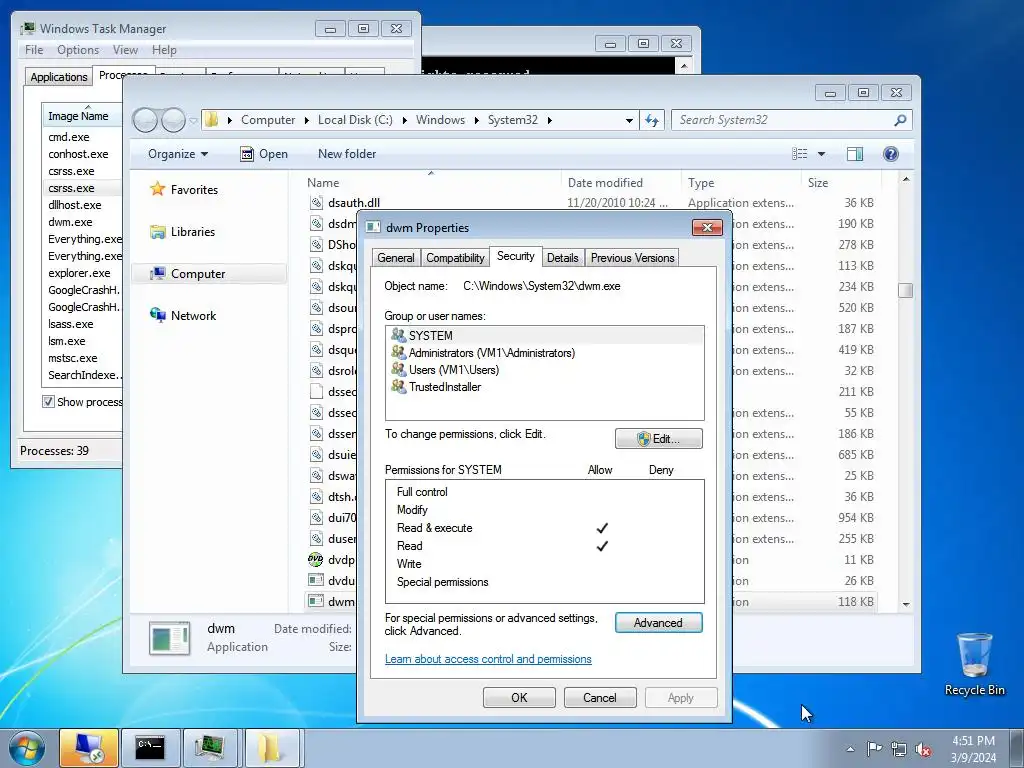Select the dsauth.dll file
This screenshot has width=1024, height=768.
pos(354,203)
